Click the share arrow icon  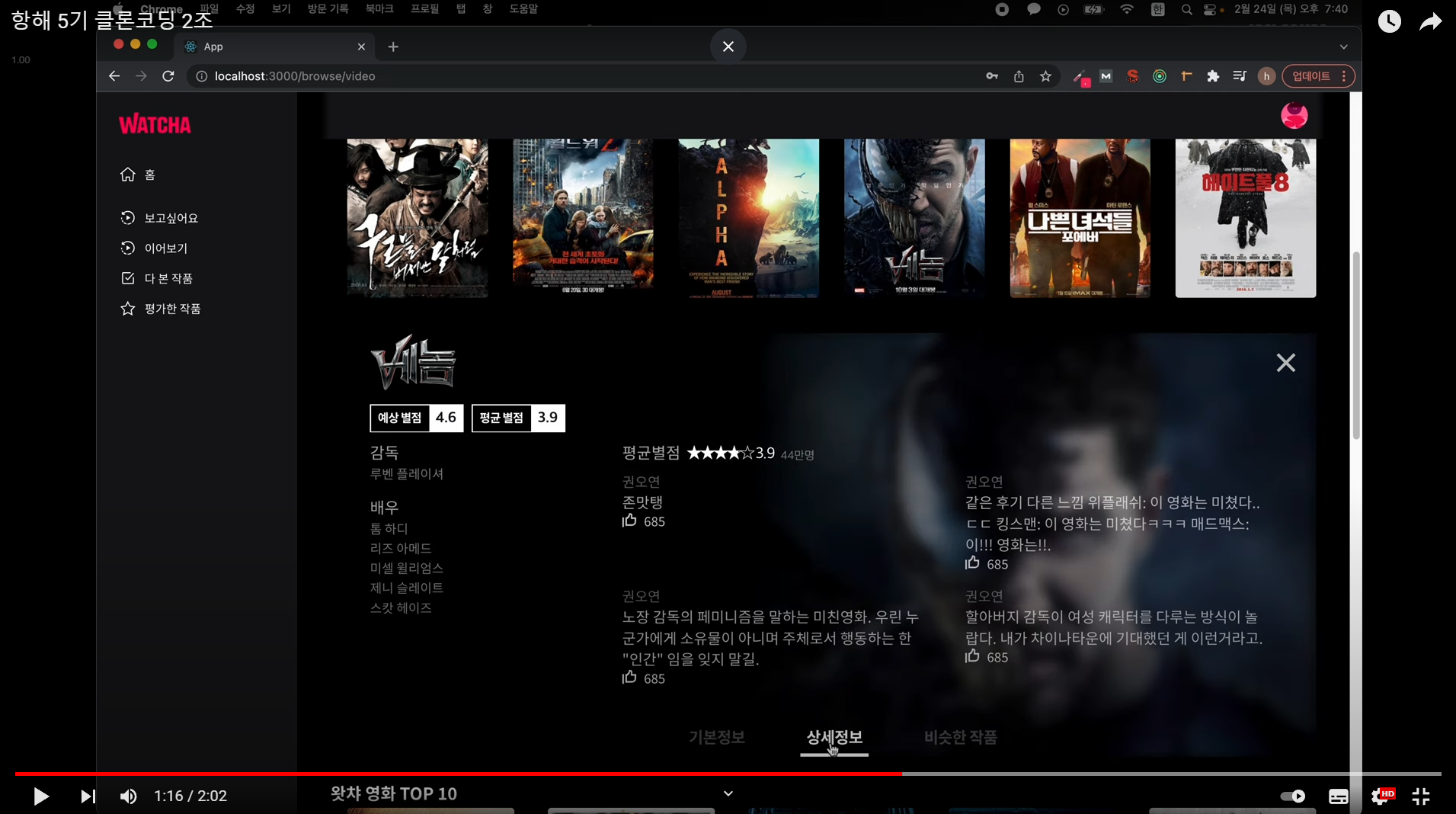tap(1430, 21)
